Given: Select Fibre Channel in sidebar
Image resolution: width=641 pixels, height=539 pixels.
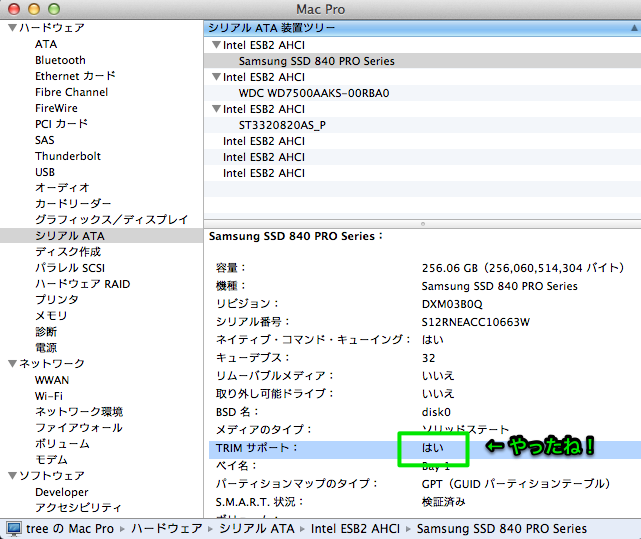Looking at the screenshot, I should point(72,92).
